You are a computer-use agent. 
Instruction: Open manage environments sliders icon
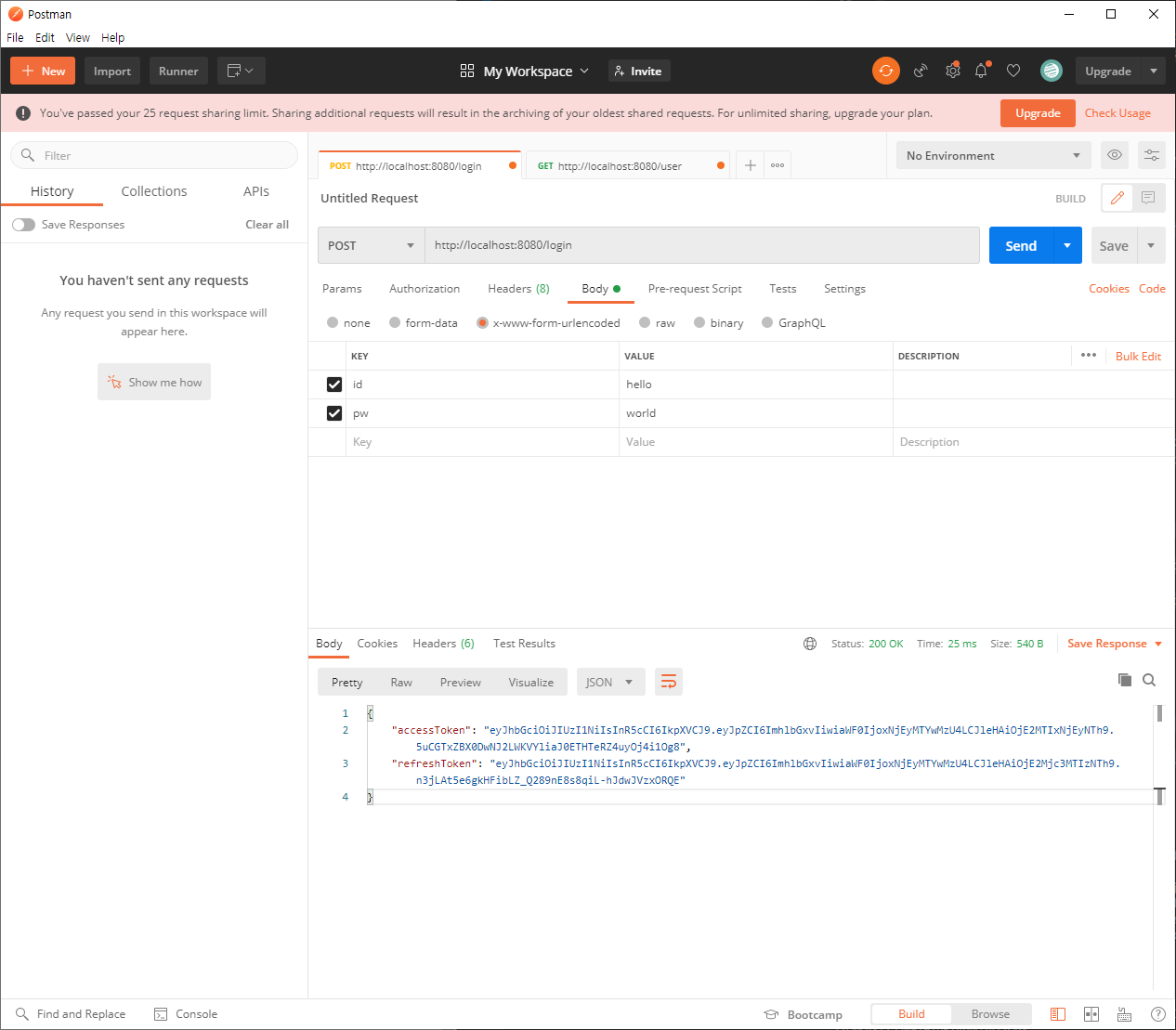[1152, 155]
